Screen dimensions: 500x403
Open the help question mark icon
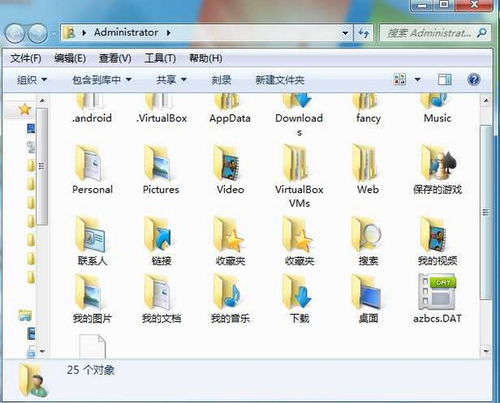(474, 80)
